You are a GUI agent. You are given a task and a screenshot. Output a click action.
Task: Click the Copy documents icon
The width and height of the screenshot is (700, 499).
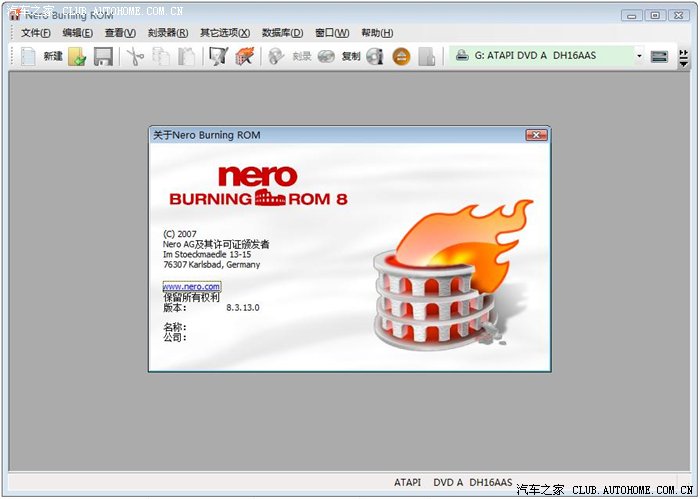pyautogui.click(x=161, y=57)
